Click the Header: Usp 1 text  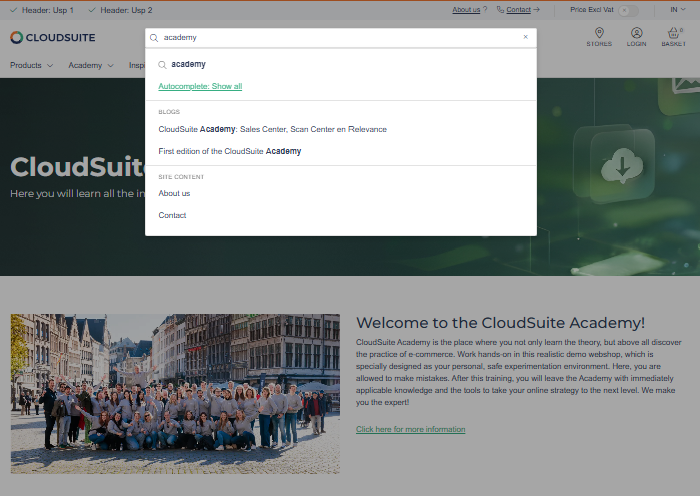coord(48,10)
